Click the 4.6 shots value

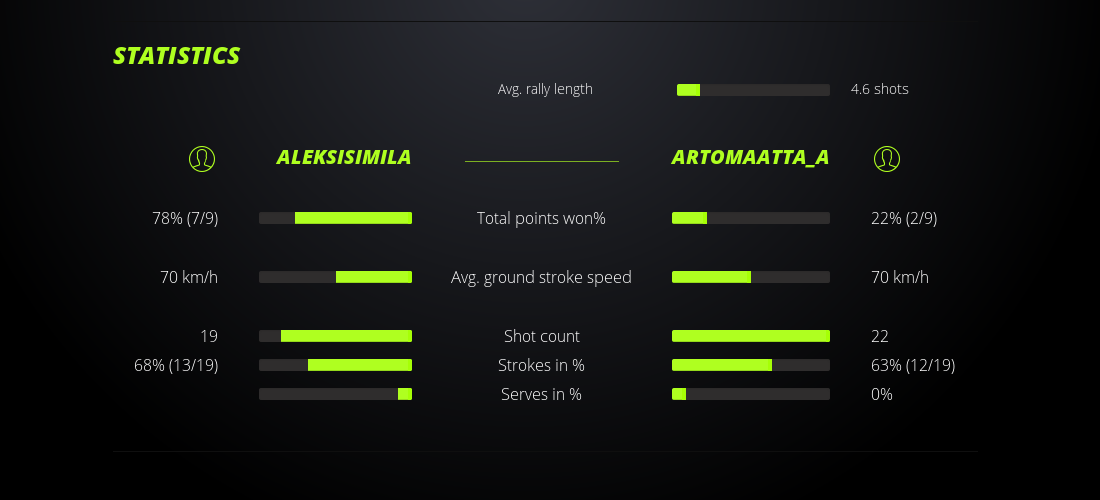click(879, 89)
